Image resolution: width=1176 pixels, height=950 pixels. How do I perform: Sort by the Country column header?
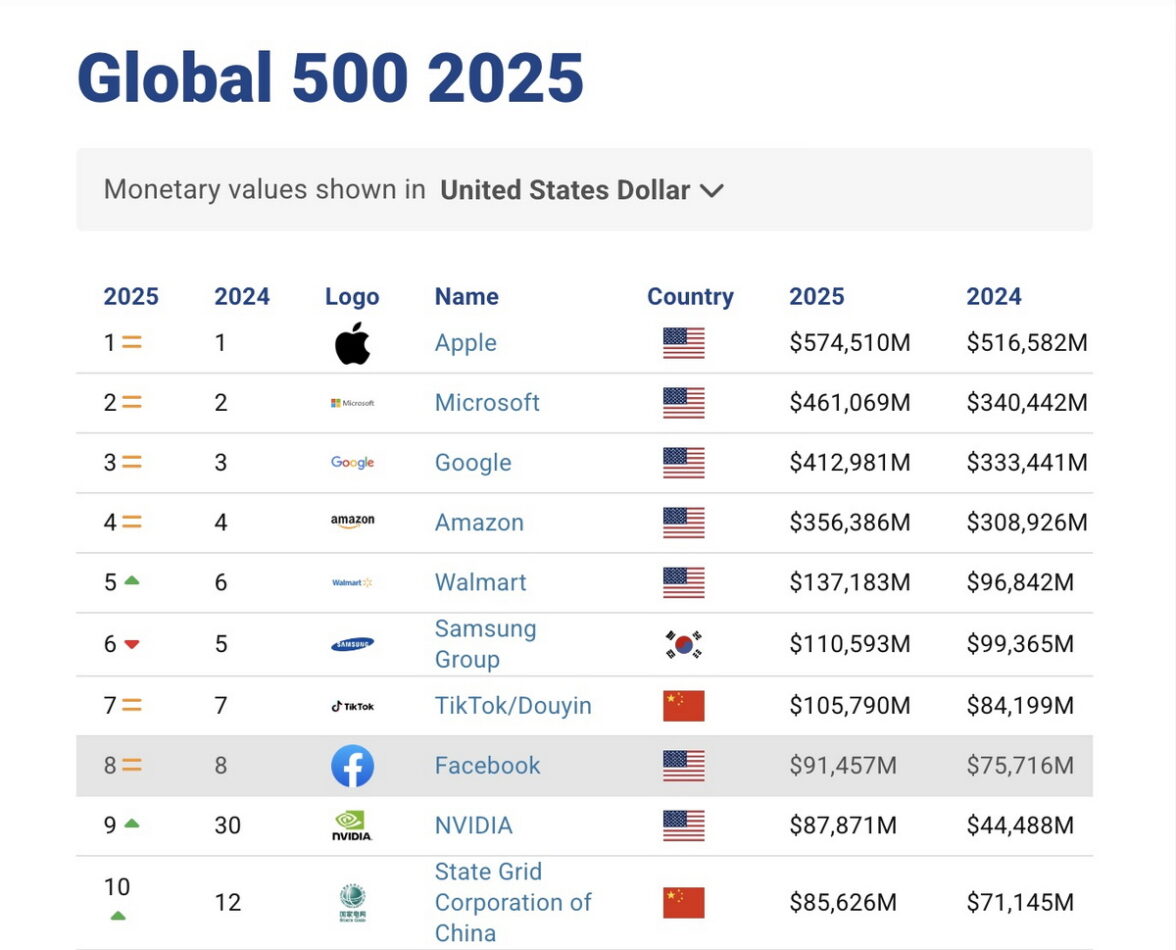click(x=690, y=297)
